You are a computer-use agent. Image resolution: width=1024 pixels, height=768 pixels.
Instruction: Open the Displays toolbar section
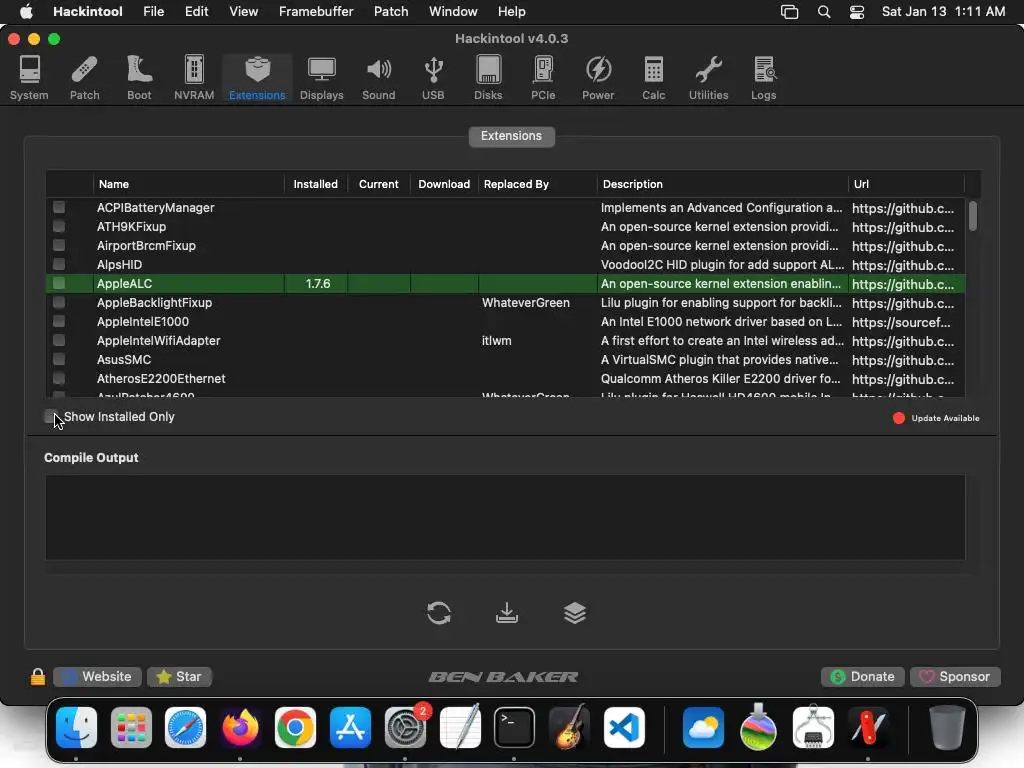coord(321,78)
